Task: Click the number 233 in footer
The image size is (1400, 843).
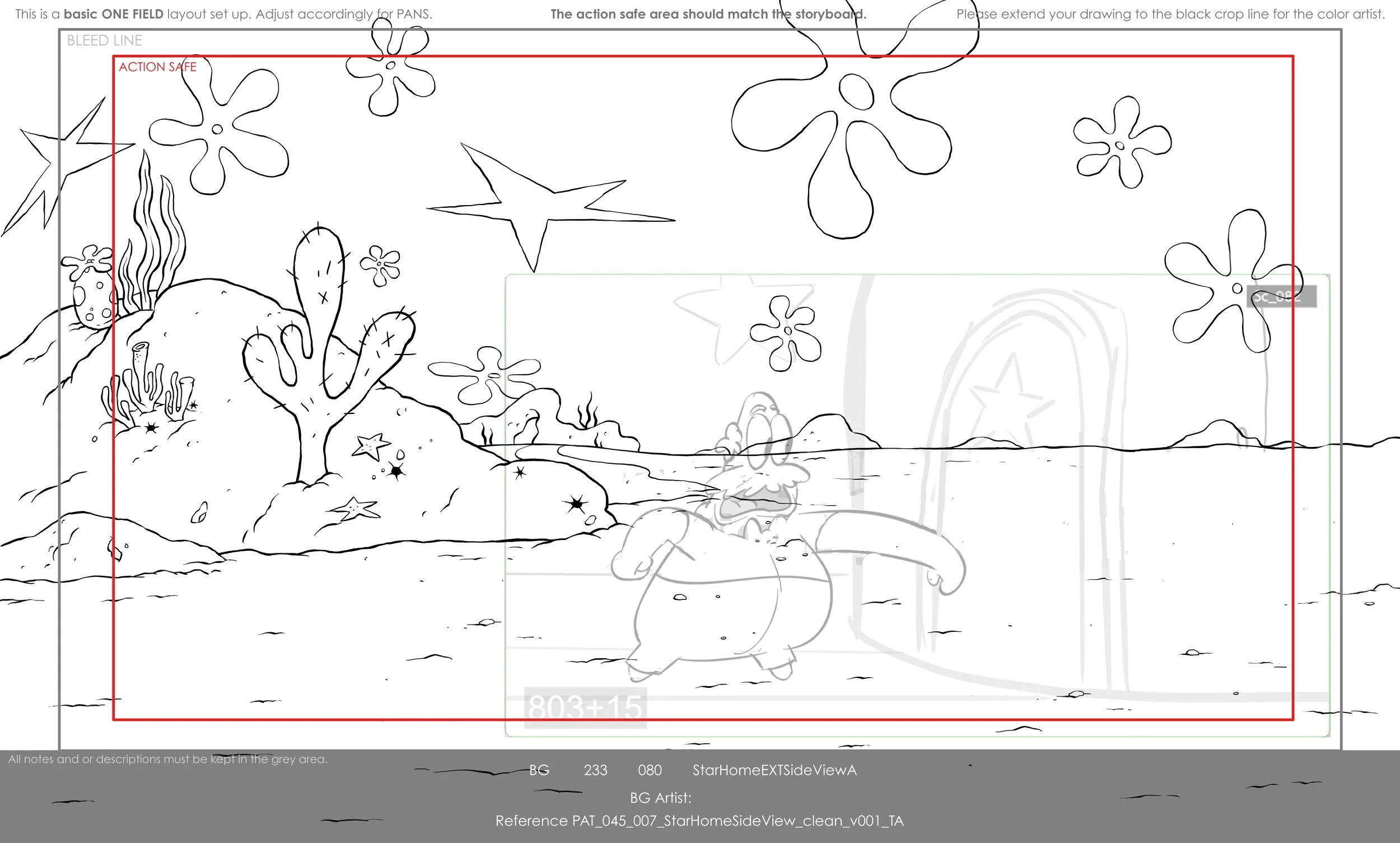Action: click(595, 770)
